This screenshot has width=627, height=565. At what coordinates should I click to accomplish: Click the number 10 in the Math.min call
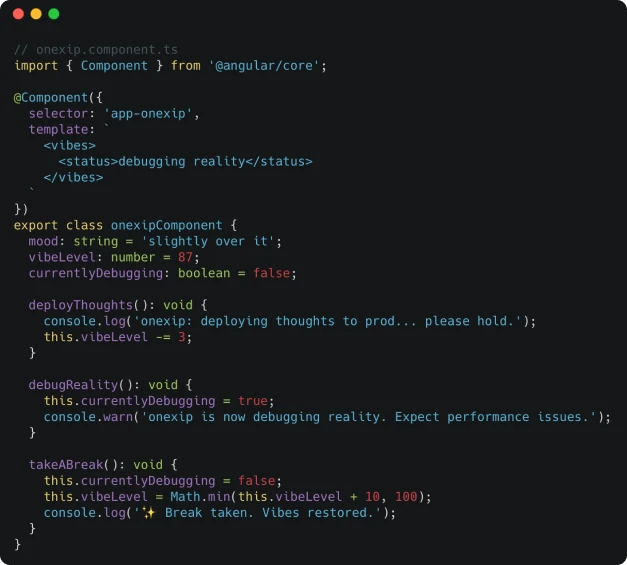click(x=372, y=497)
